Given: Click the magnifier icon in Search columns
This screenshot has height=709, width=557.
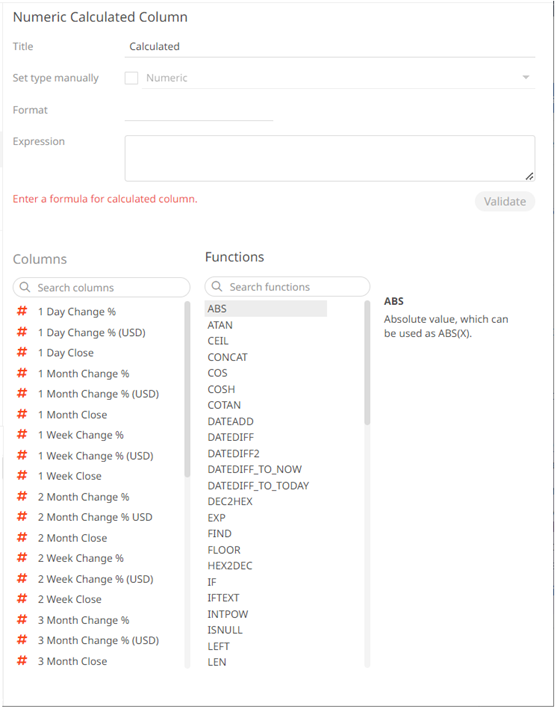Looking at the screenshot, I should pos(25,287).
